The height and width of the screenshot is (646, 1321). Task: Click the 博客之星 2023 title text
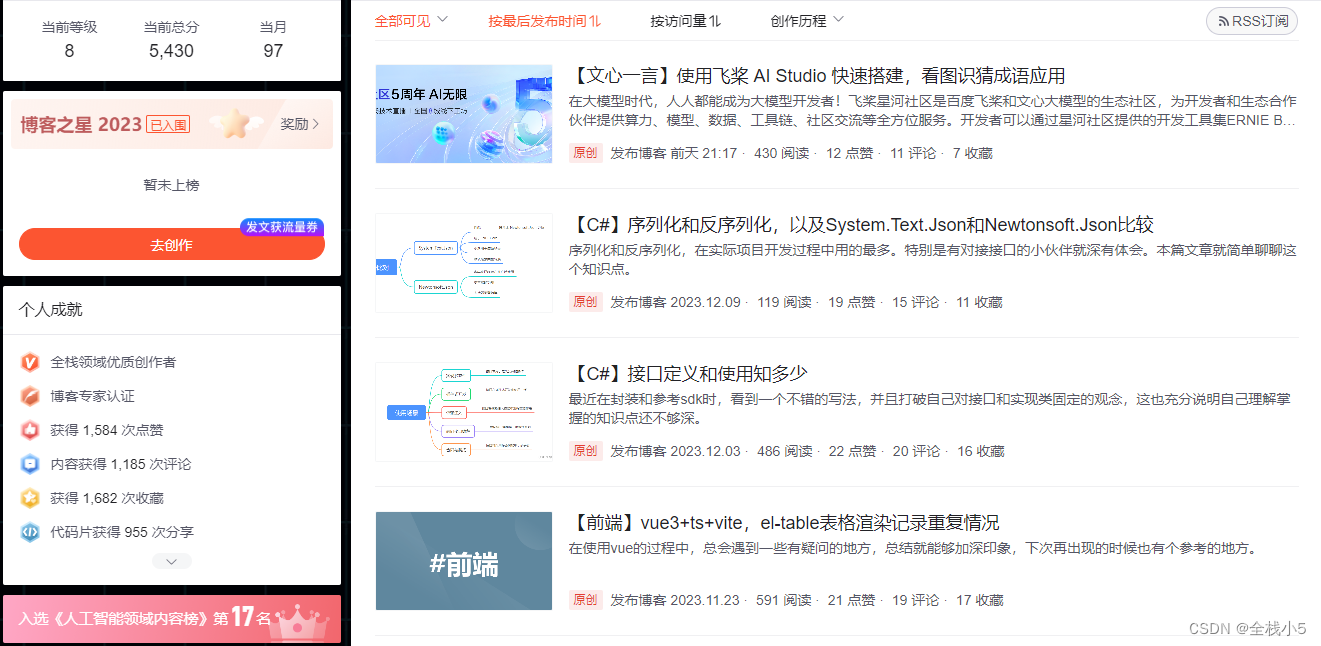pyautogui.click(x=81, y=125)
